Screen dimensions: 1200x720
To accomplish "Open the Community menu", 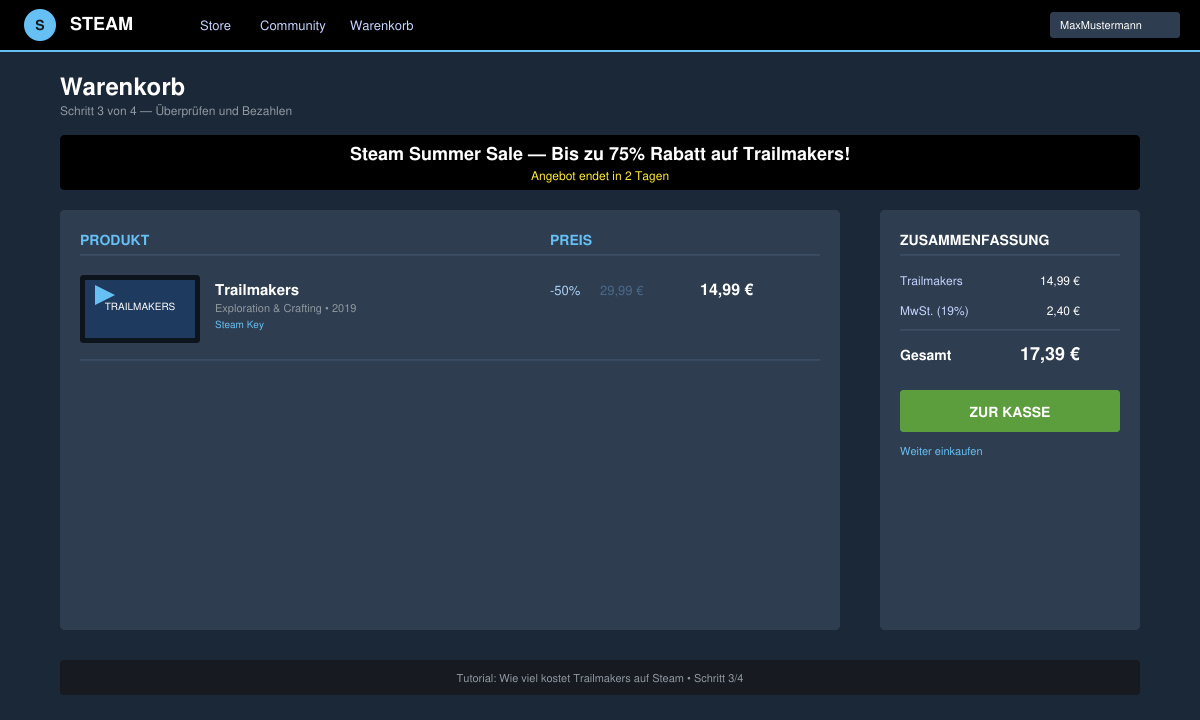I will [x=292, y=26].
